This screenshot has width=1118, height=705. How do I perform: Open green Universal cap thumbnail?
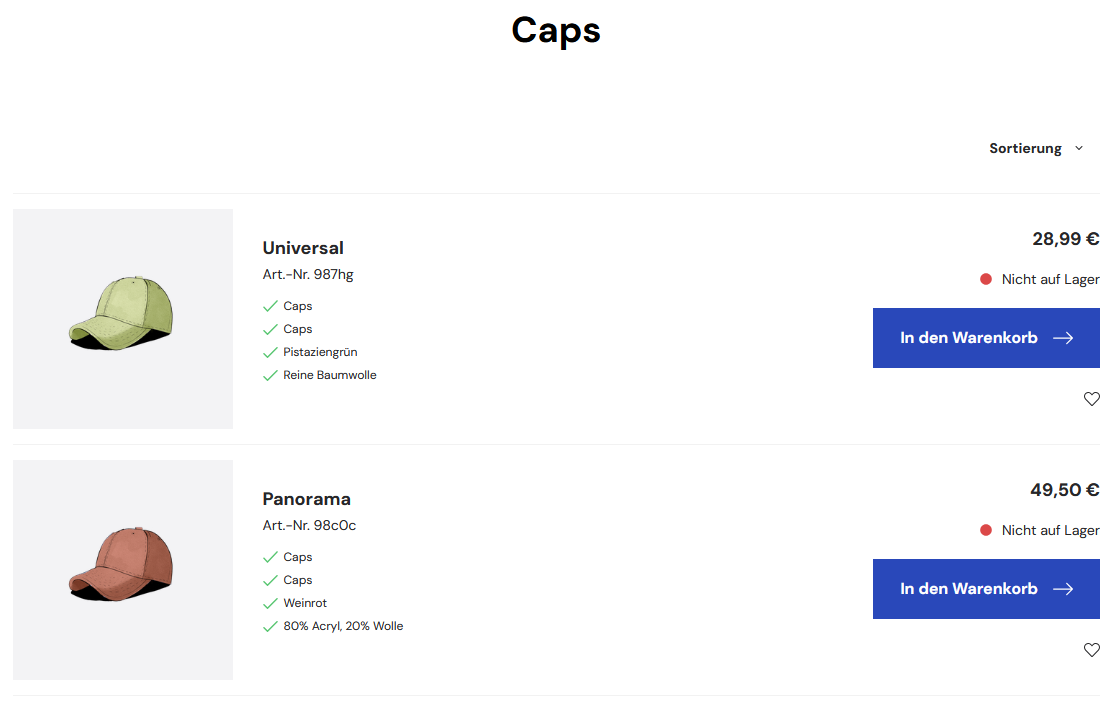[123, 319]
